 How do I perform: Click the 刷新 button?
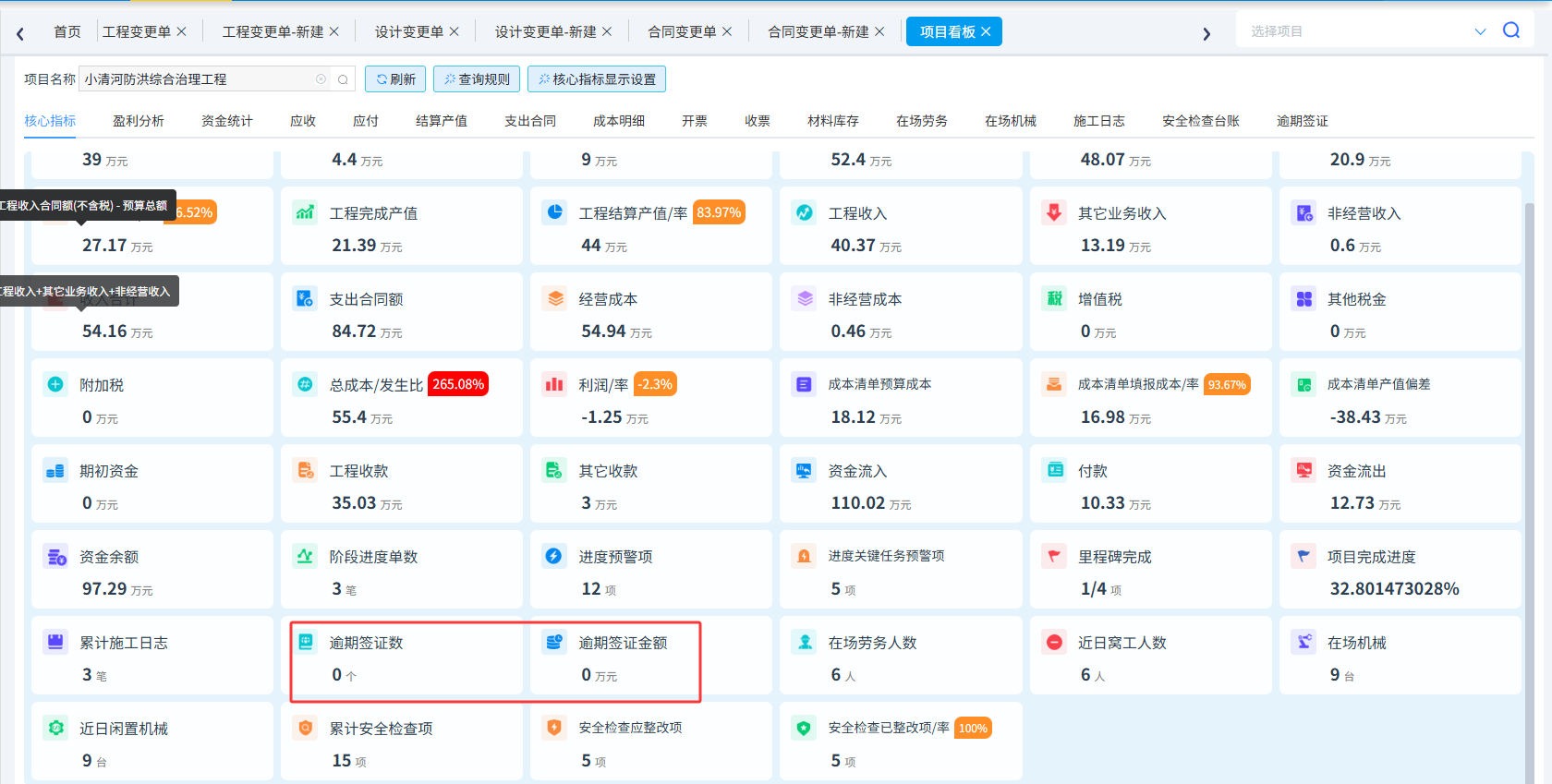pyautogui.click(x=395, y=79)
